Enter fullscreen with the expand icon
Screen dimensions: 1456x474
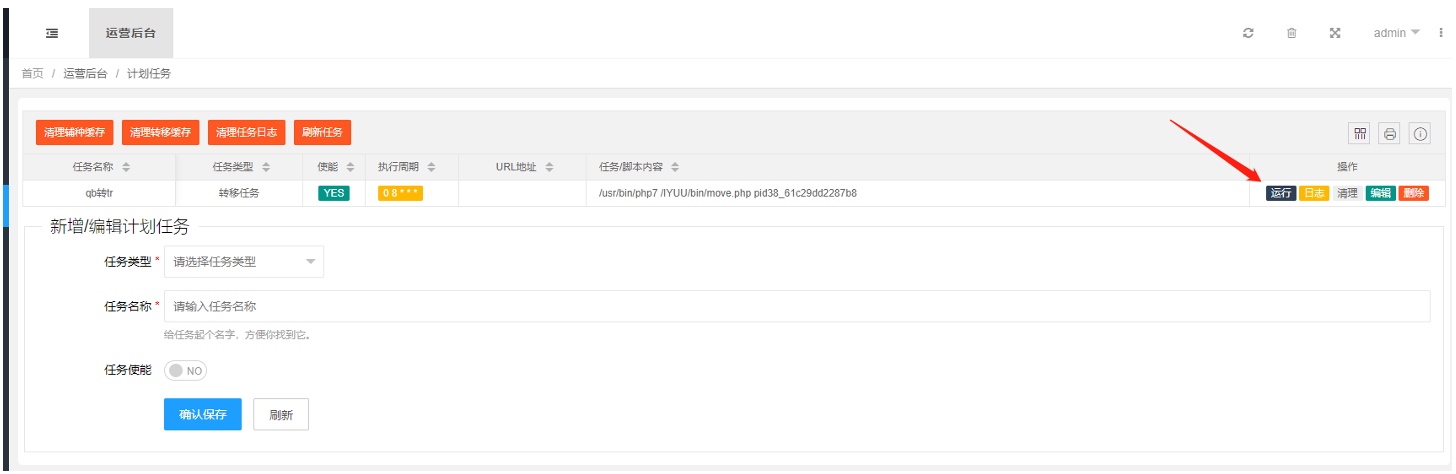coord(1334,33)
